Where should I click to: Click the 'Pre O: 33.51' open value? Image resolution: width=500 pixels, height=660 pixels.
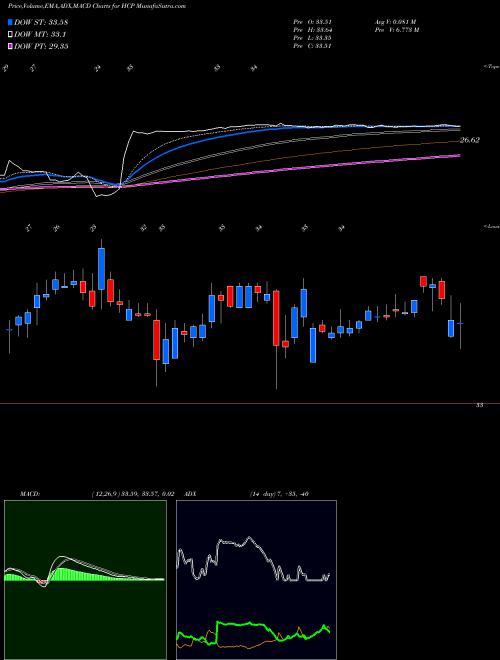[313, 21]
